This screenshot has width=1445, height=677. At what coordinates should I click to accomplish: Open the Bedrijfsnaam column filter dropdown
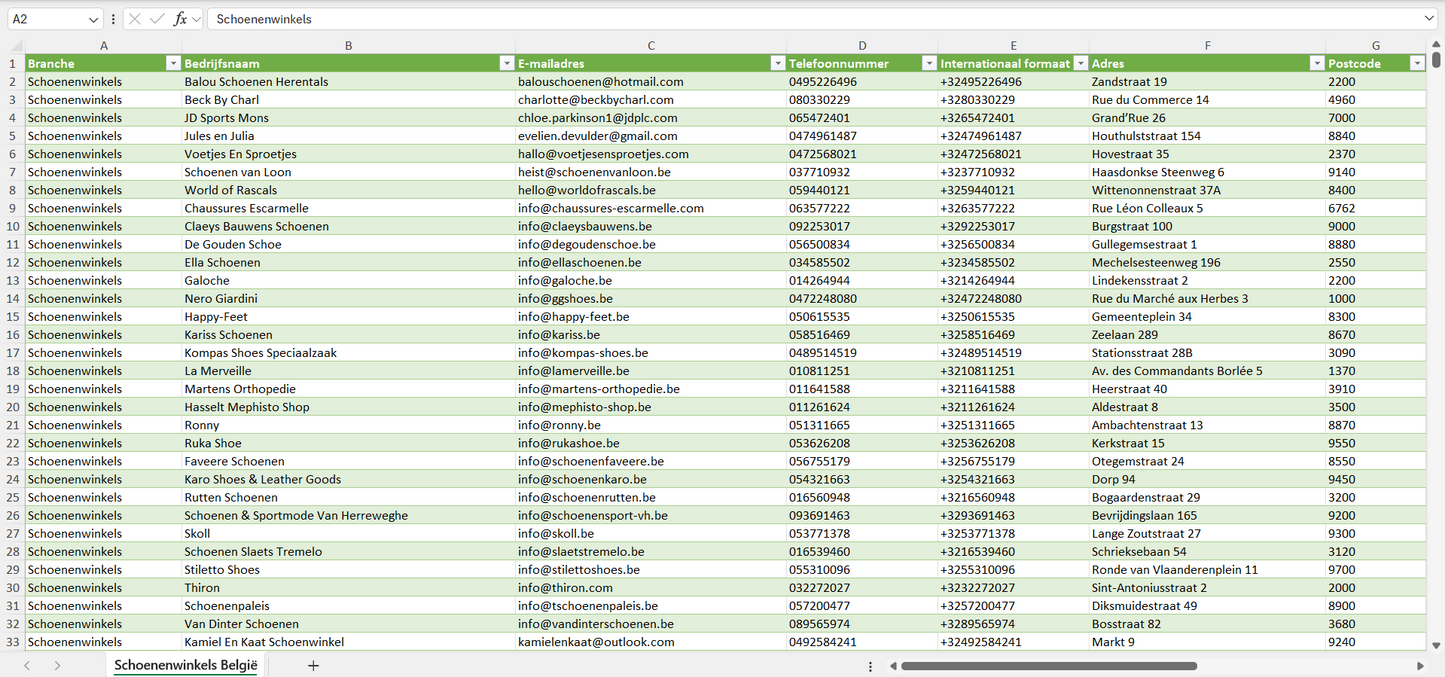pos(506,64)
